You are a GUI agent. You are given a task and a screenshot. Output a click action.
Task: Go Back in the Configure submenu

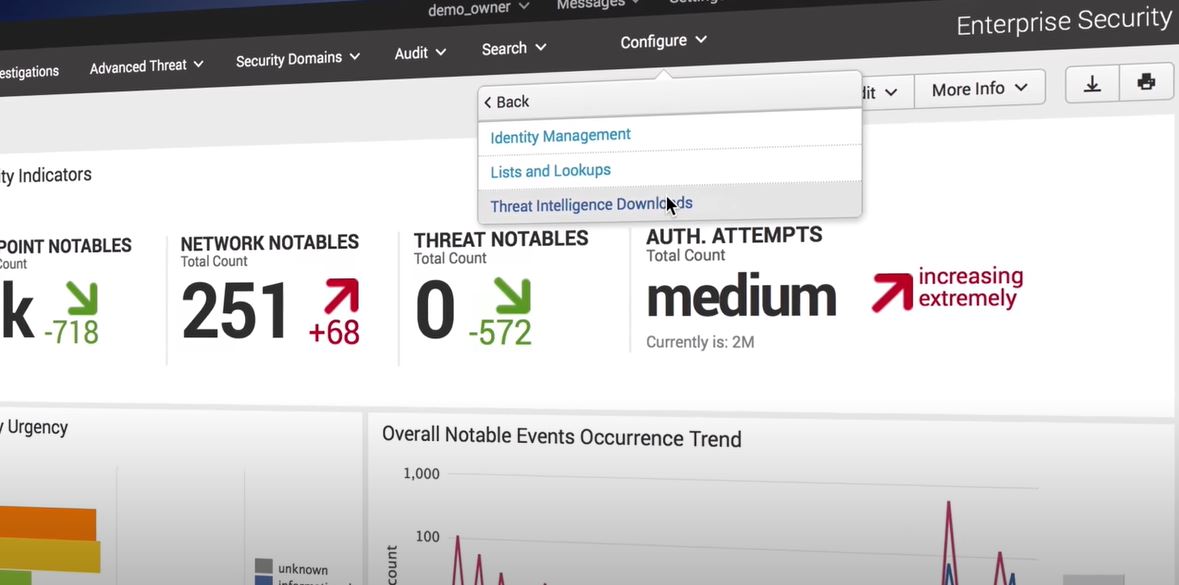(x=507, y=102)
